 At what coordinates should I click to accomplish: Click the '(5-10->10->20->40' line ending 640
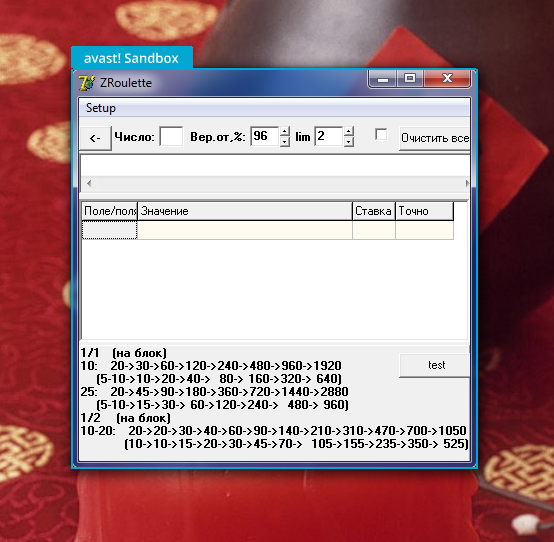point(219,379)
